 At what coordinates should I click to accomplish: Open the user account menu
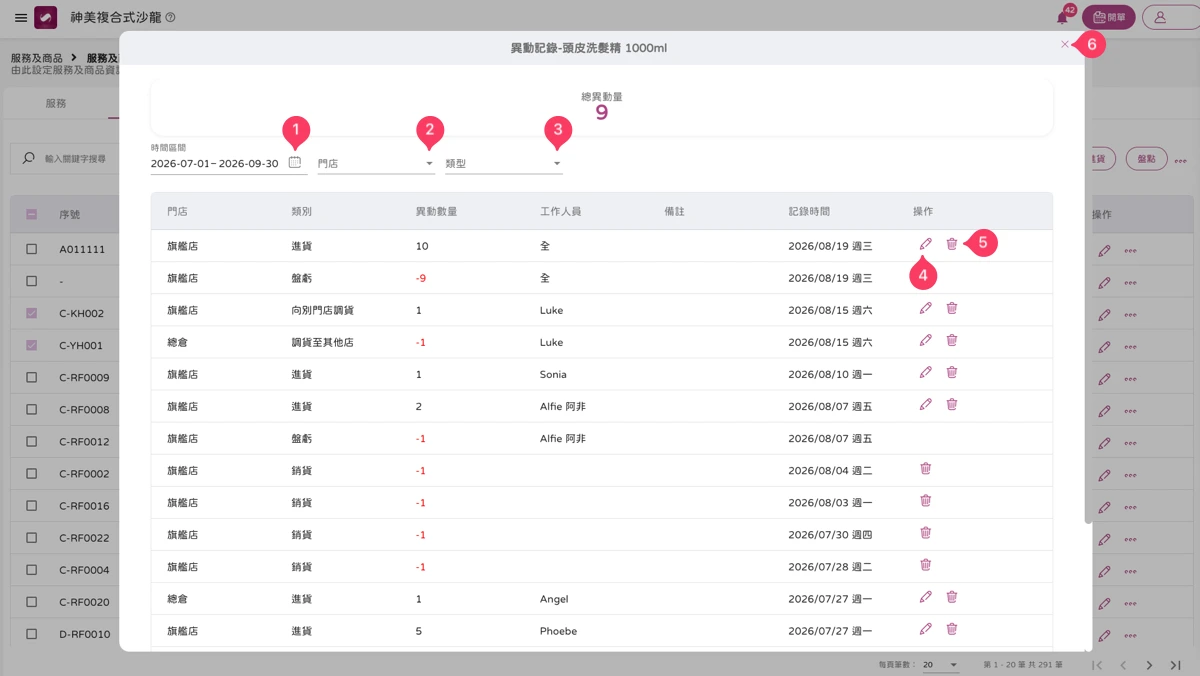click(1170, 17)
